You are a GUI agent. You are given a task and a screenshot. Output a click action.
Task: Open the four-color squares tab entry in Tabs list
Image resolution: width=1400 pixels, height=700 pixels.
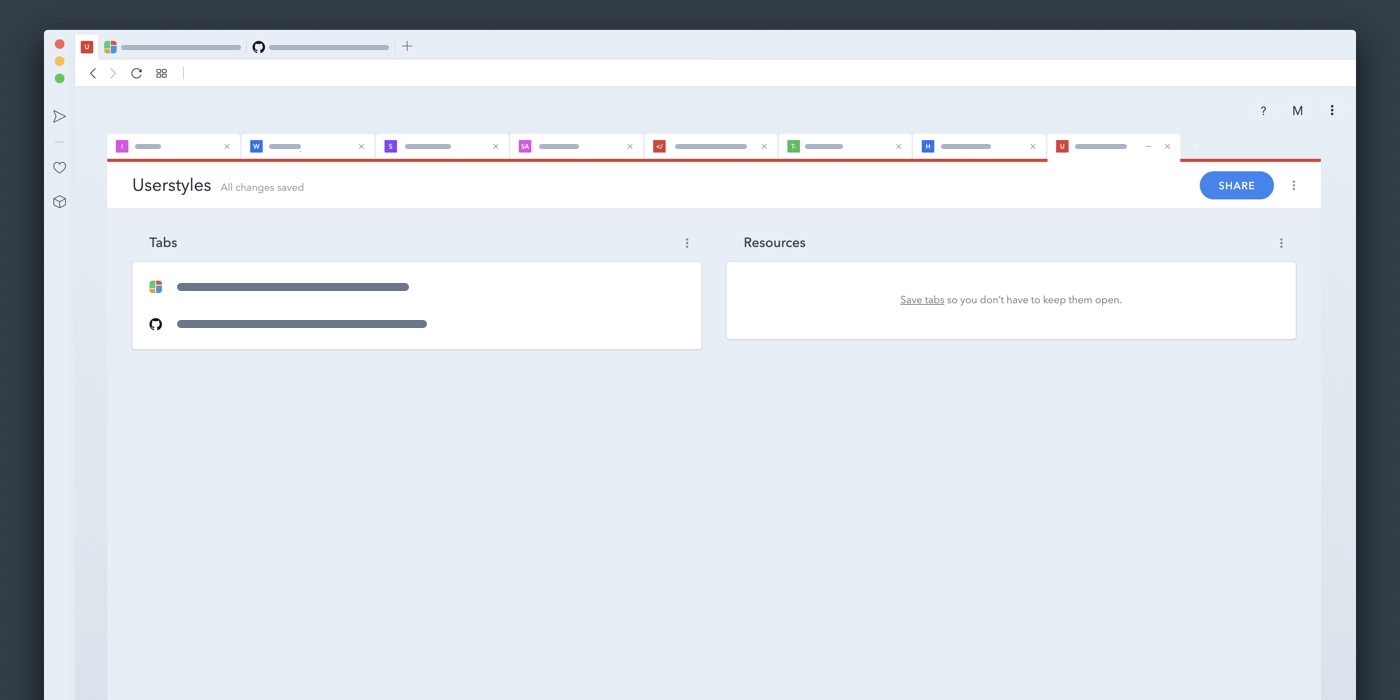click(x=417, y=287)
